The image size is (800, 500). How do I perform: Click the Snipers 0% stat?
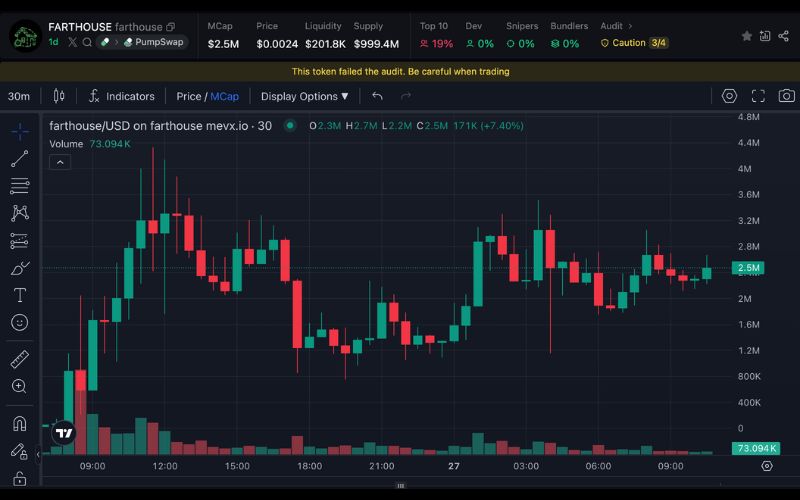coord(521,35)
